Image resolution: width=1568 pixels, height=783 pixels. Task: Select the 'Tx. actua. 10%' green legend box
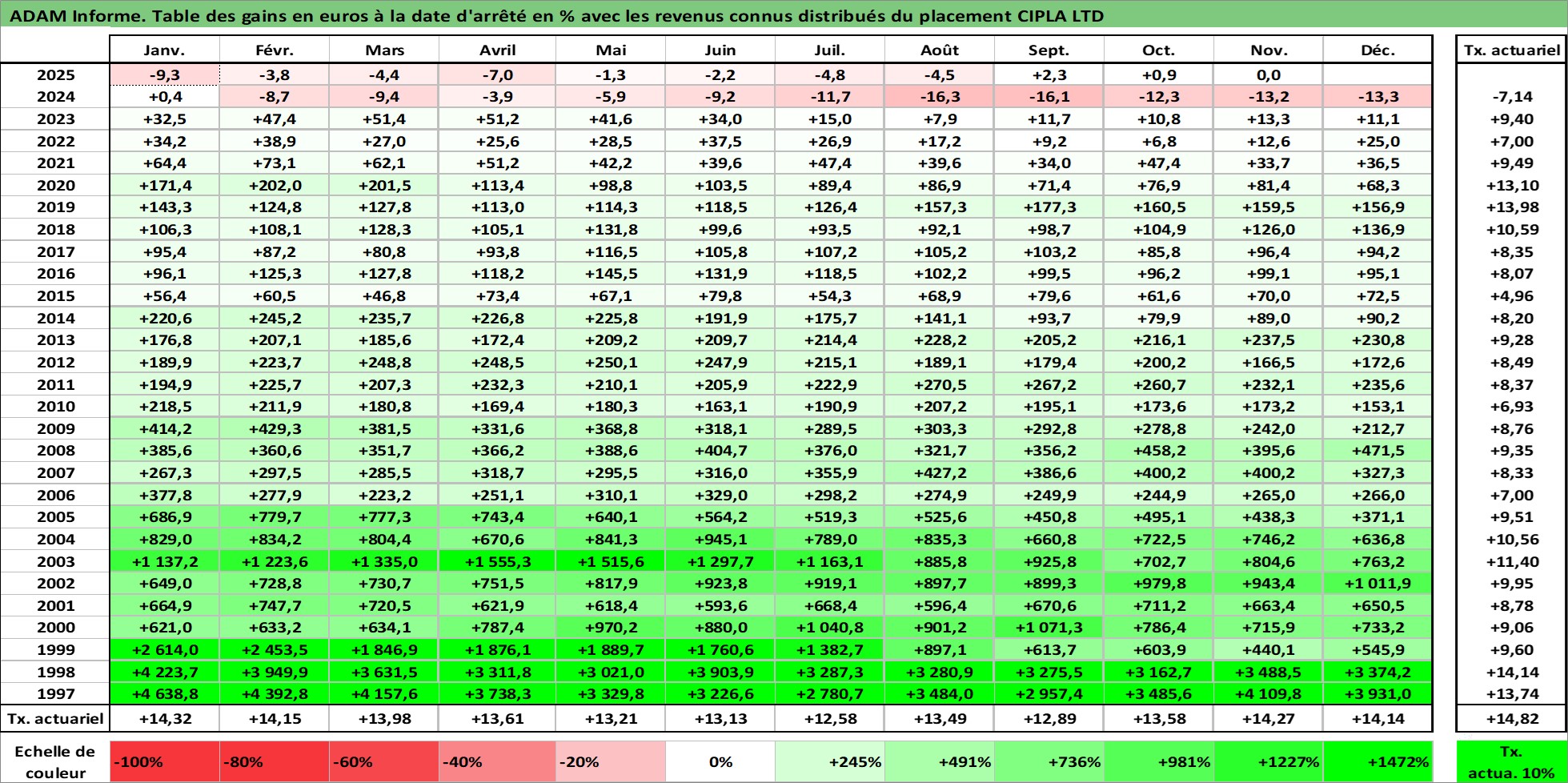[x=1511, y=762]
